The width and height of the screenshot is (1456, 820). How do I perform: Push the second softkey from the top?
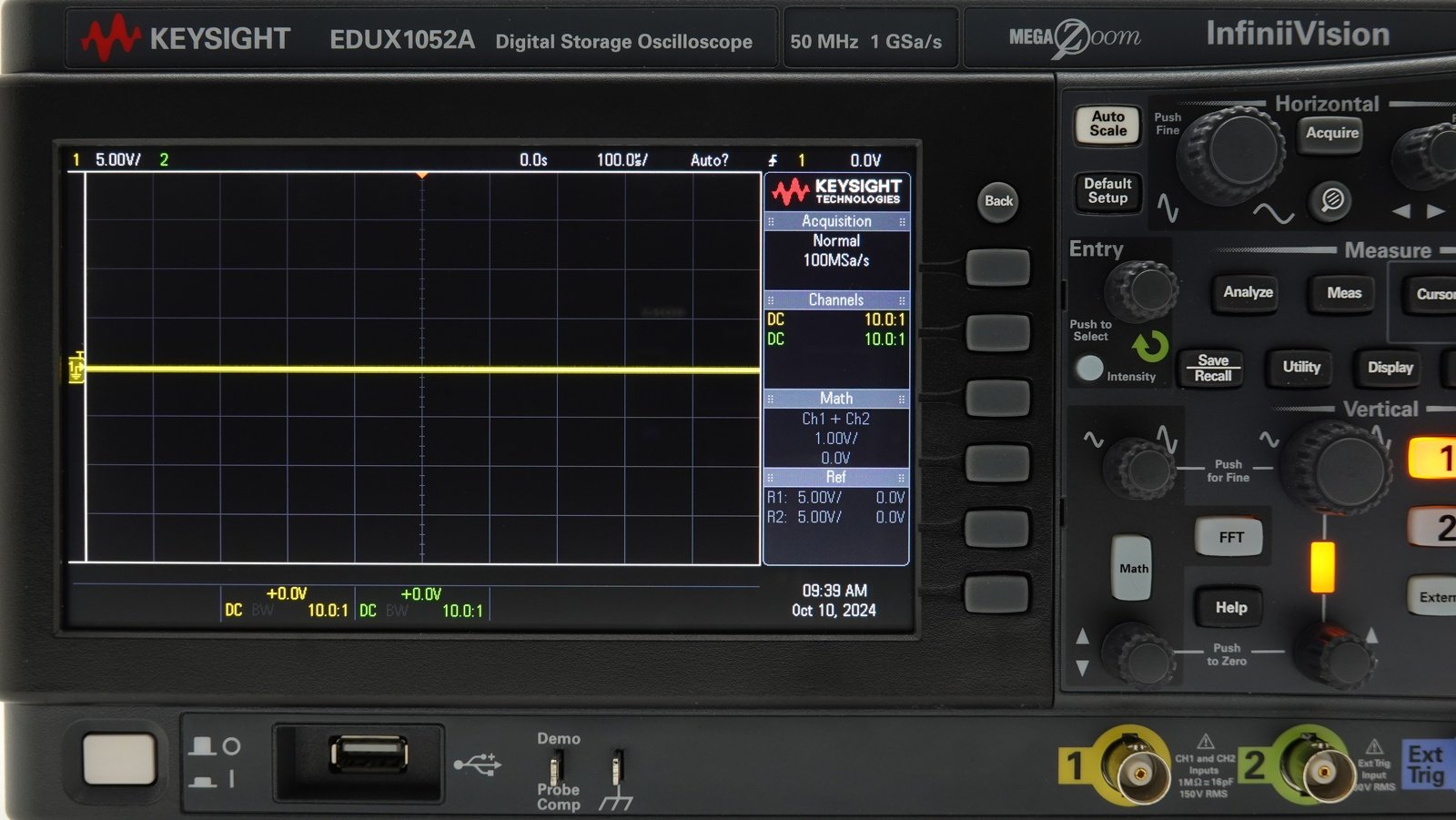997,333
